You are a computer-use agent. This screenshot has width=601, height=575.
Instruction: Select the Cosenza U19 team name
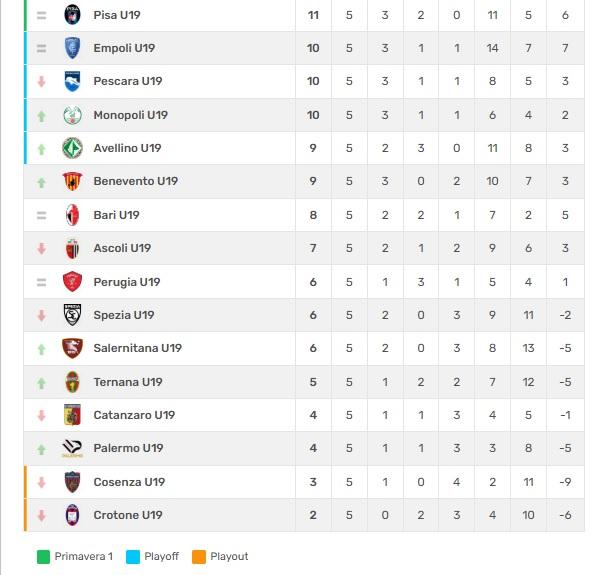click(x=129, y=482)
